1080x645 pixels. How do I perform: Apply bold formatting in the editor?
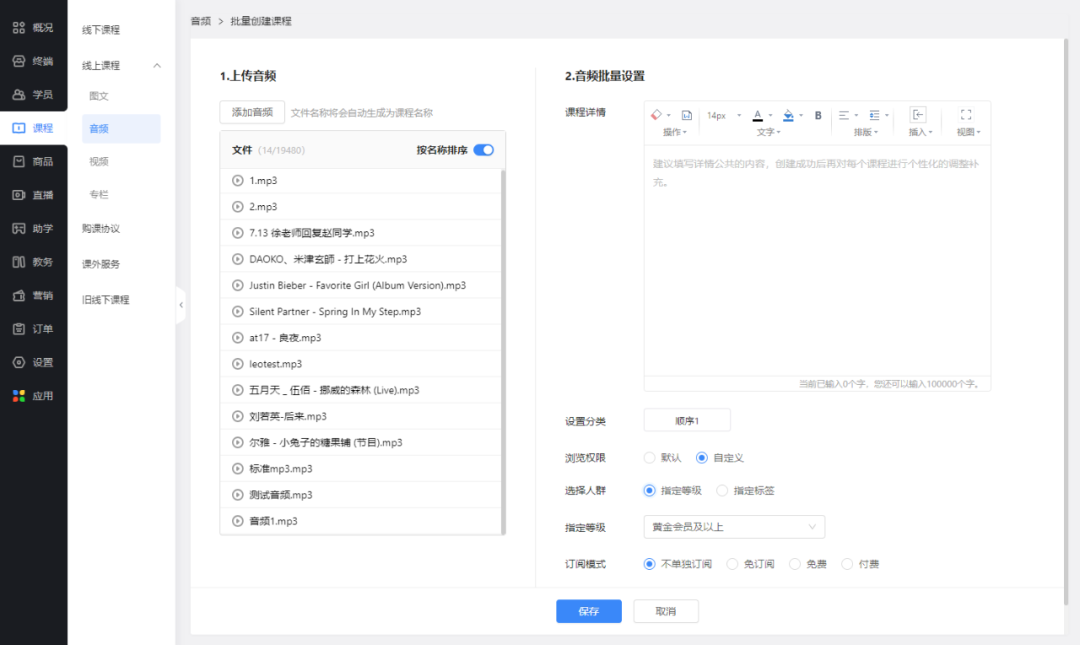(x=818, y=116)
